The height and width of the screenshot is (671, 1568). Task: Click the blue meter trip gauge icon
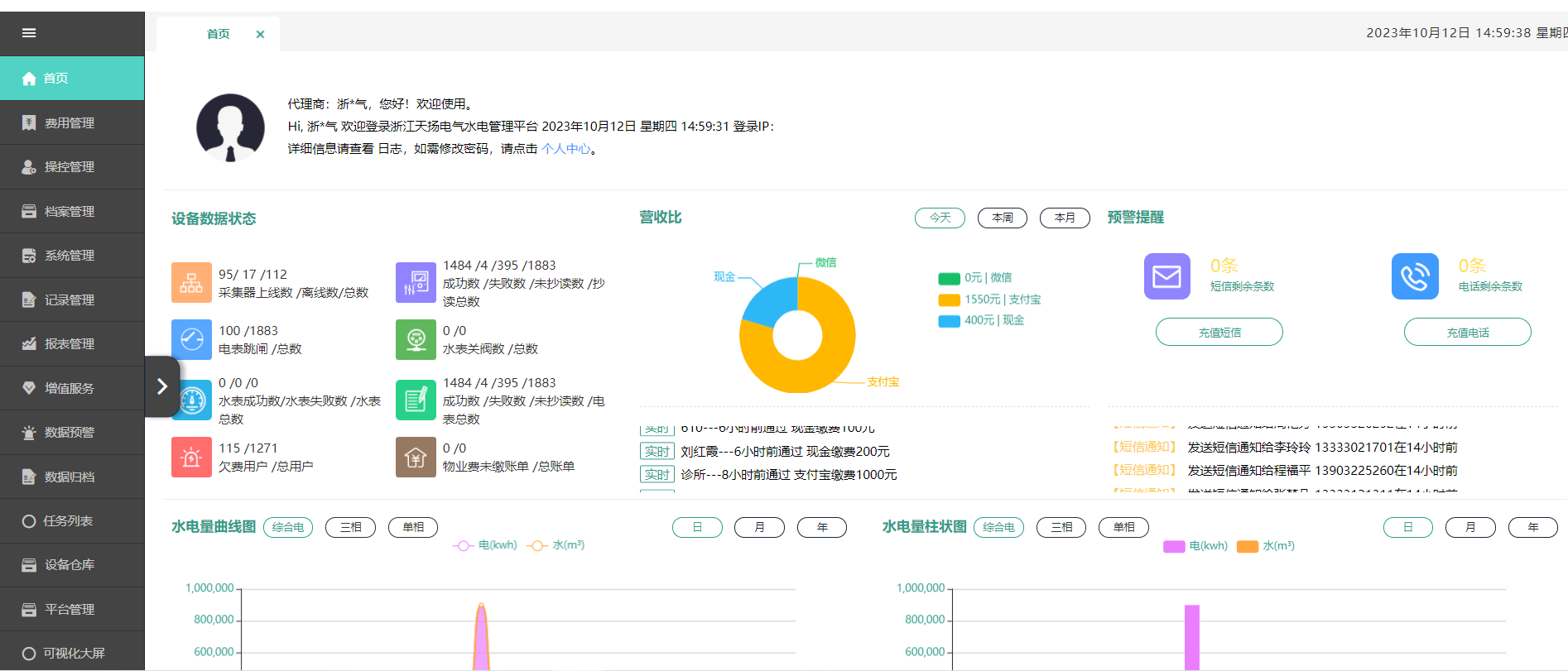[191, 339]
